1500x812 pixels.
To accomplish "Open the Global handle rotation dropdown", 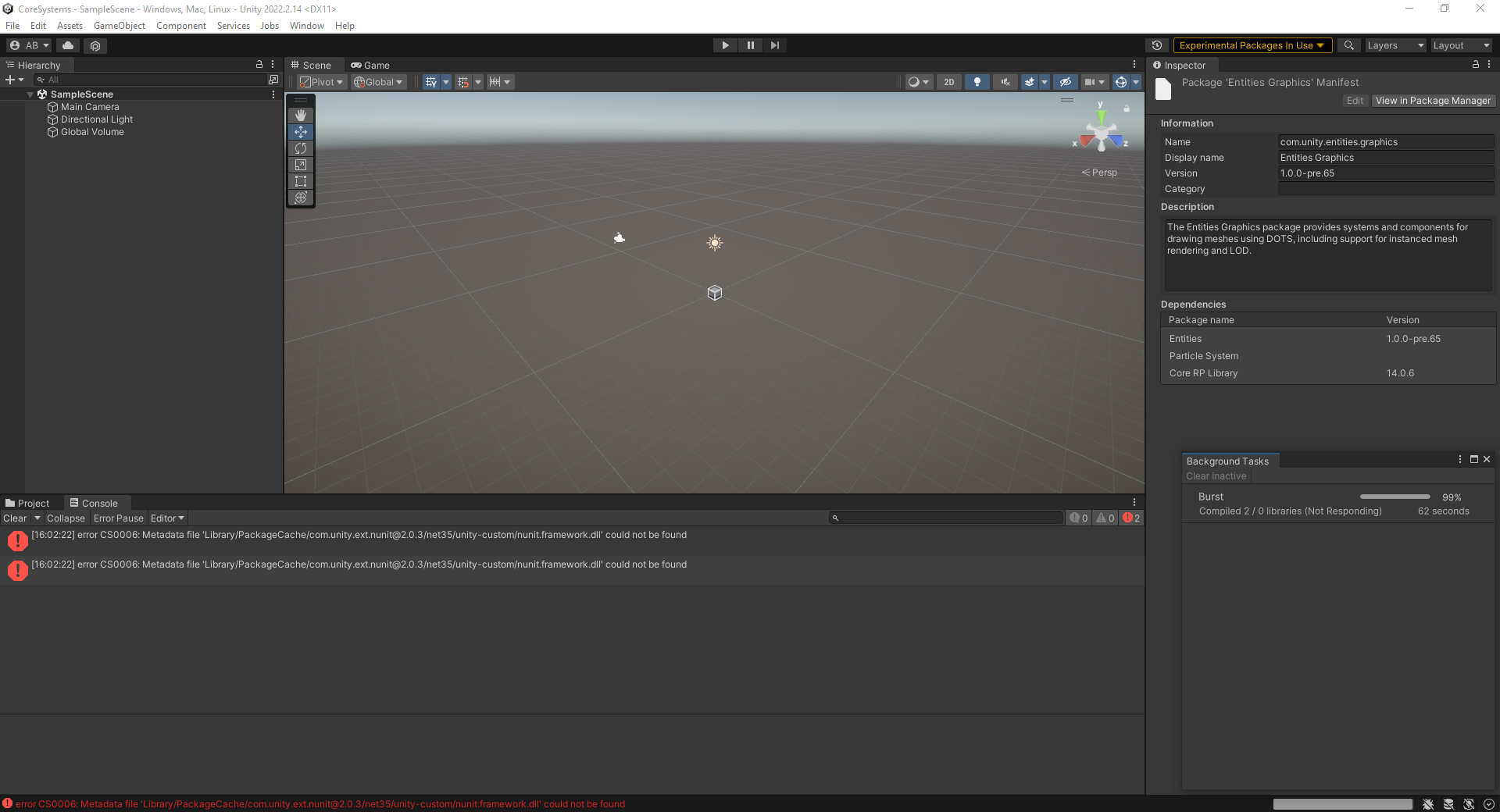I will point(379,82).
